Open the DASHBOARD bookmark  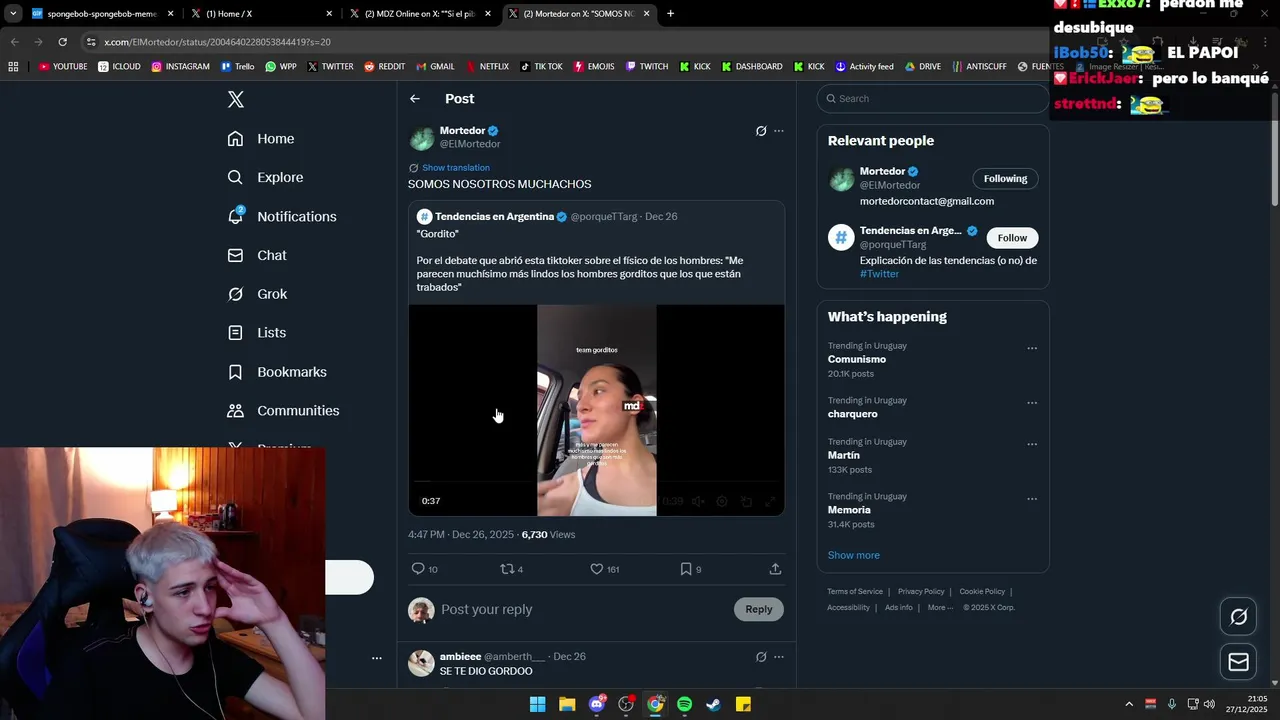tap(751, 67)
